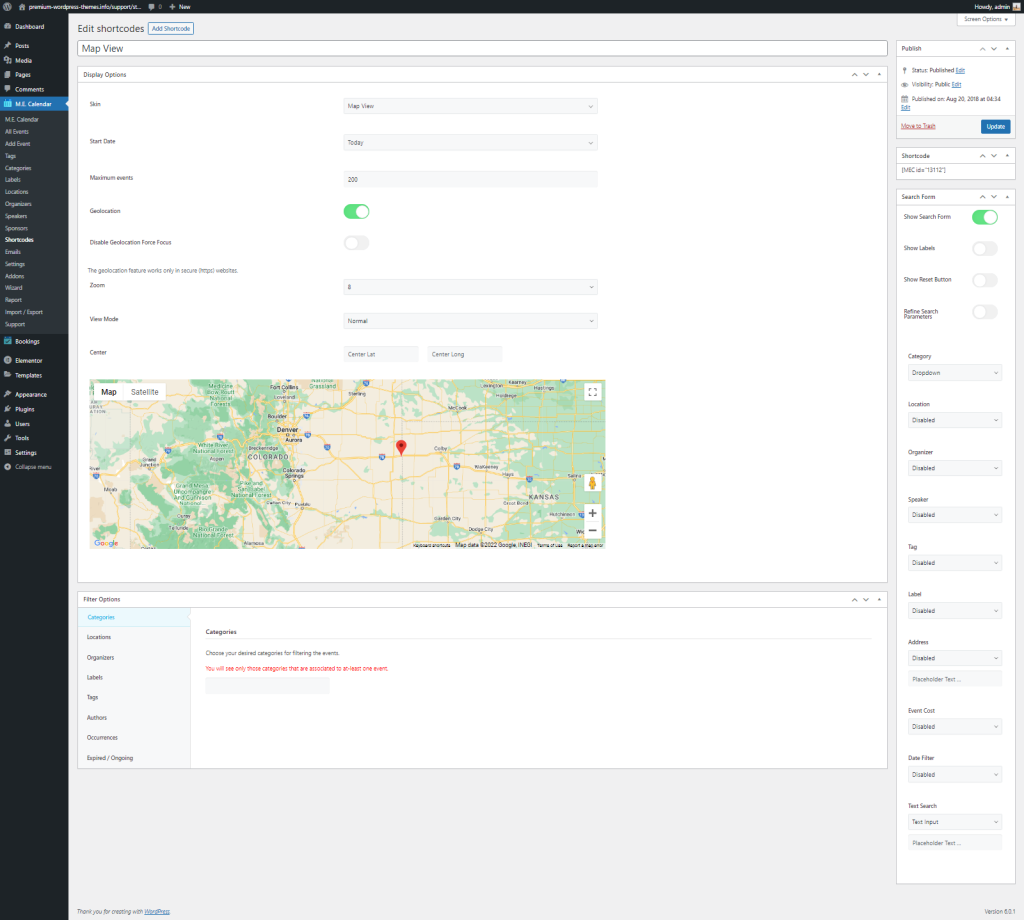1024x920 pixels.
Task: Open the Skin dropdown showing Map View
Action: [470, 106]
